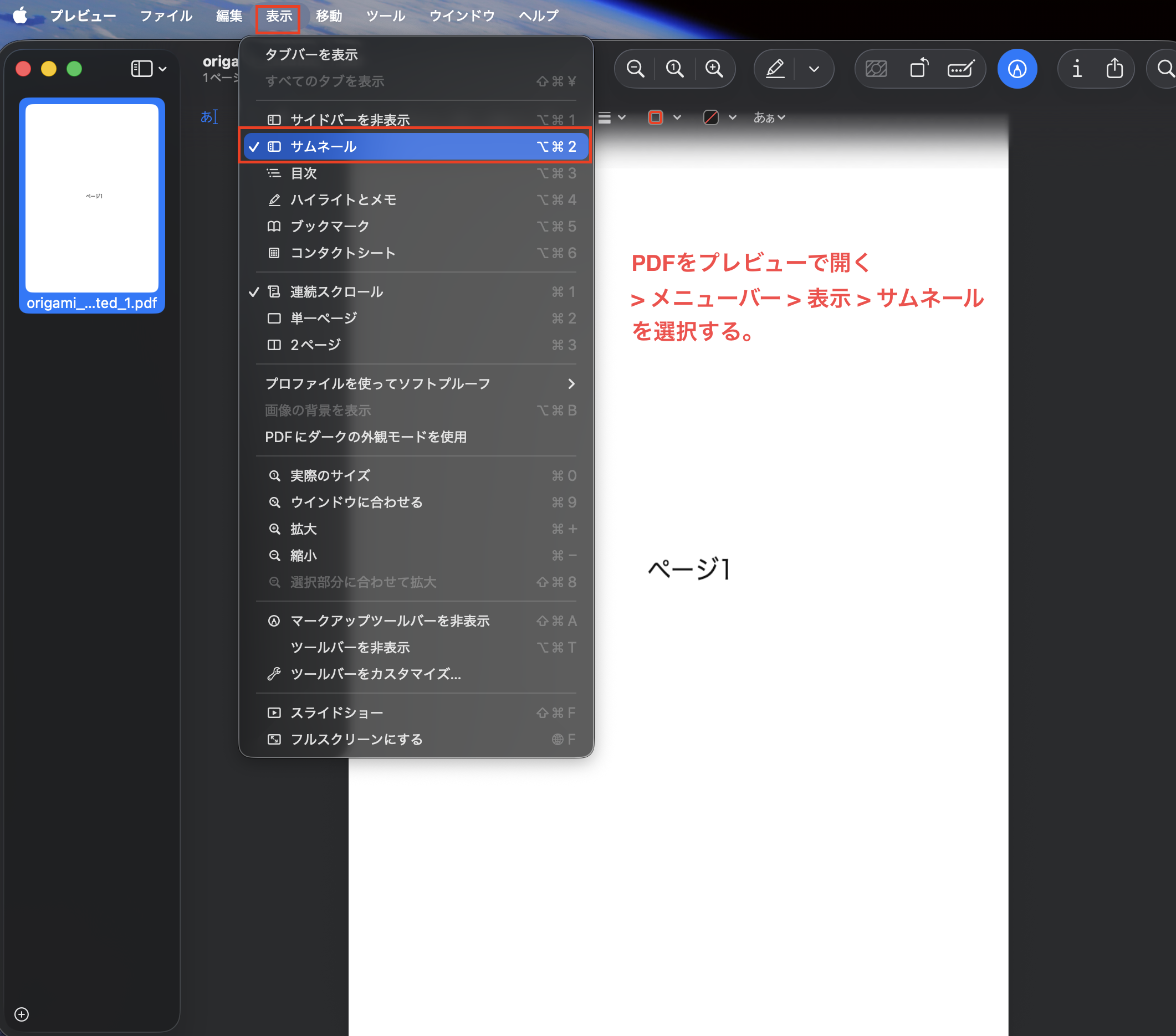
Task: Open the ヘルプ menu
Action: click(x=539, y=16)
